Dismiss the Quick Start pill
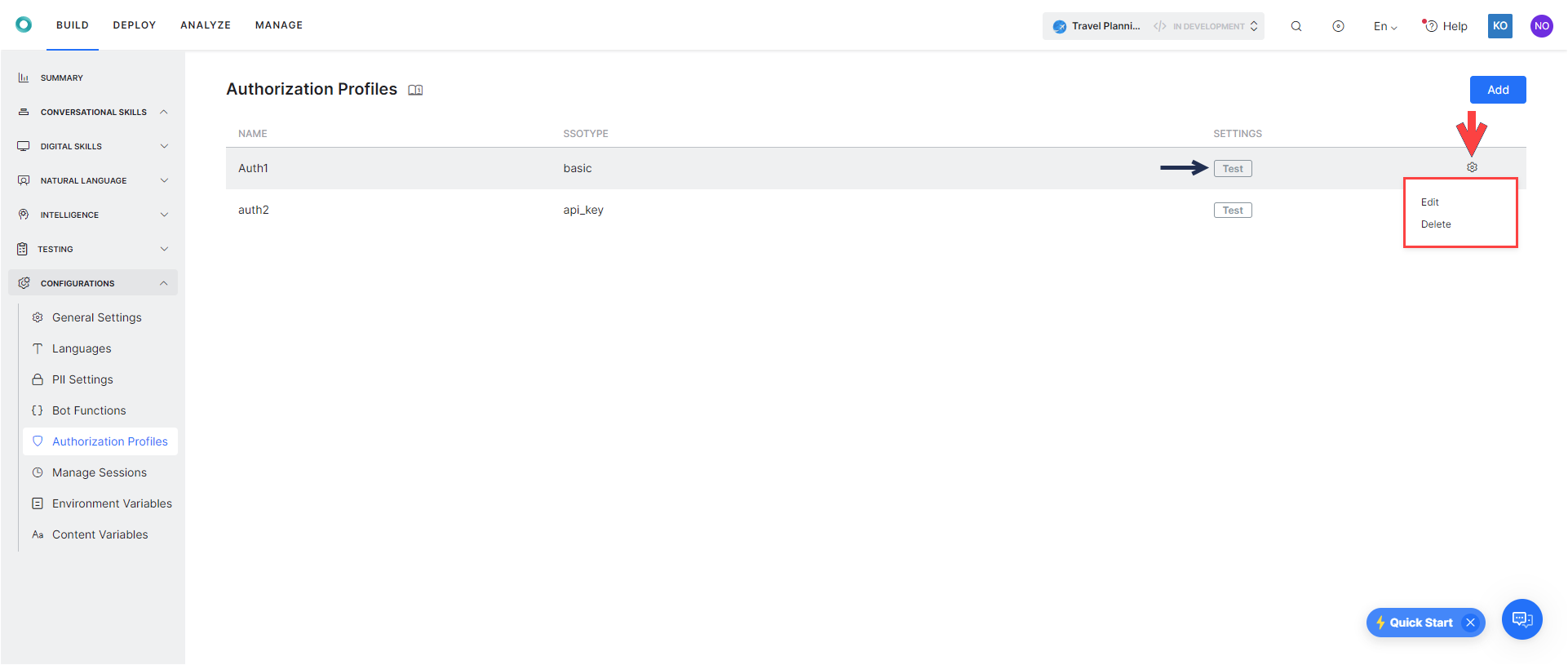The height and width of the screenshot is (665, 1568). pos(1470,623)
